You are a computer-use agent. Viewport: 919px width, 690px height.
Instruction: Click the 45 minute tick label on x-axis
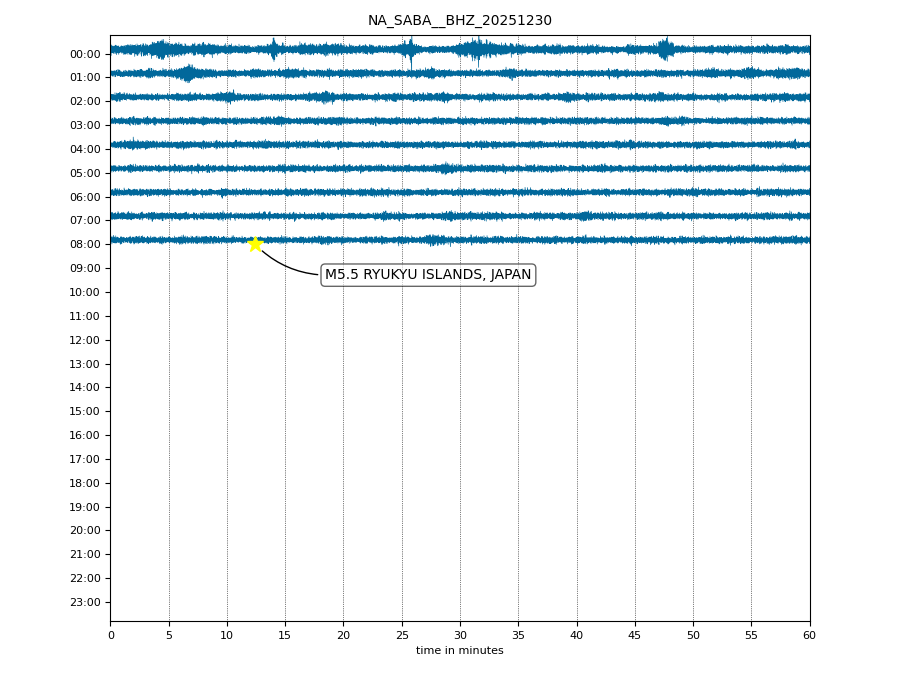635,635
